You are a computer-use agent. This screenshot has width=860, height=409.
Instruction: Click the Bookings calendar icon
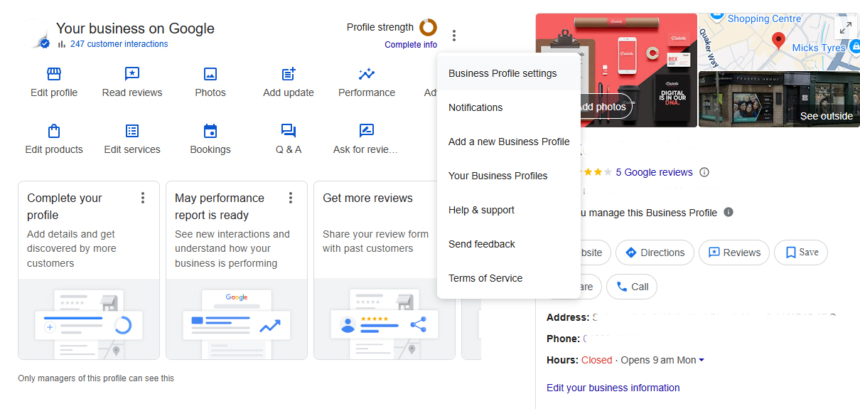tap(210, 131)
